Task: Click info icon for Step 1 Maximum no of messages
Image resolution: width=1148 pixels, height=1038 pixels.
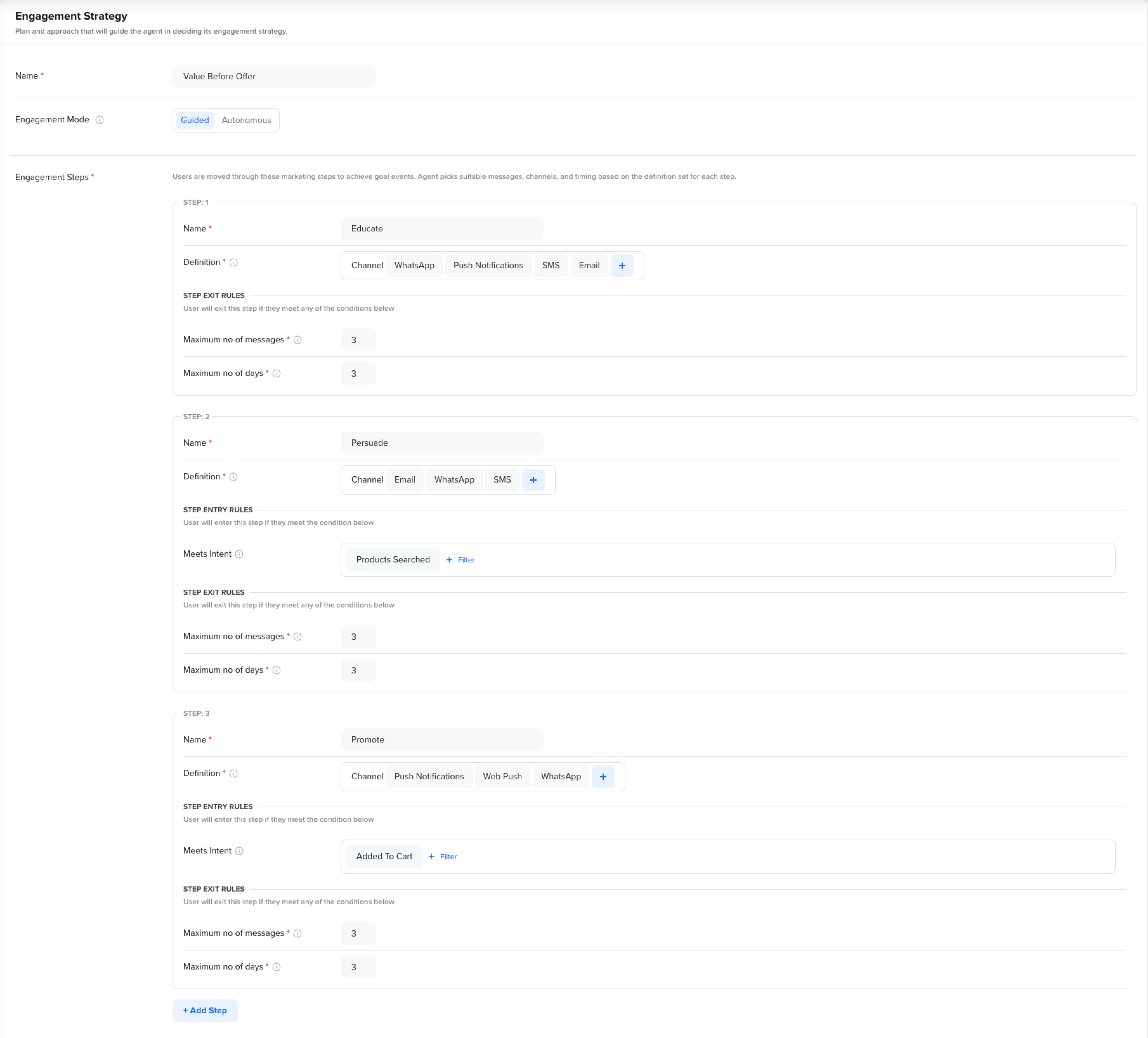Action: (x=297, y=340)
